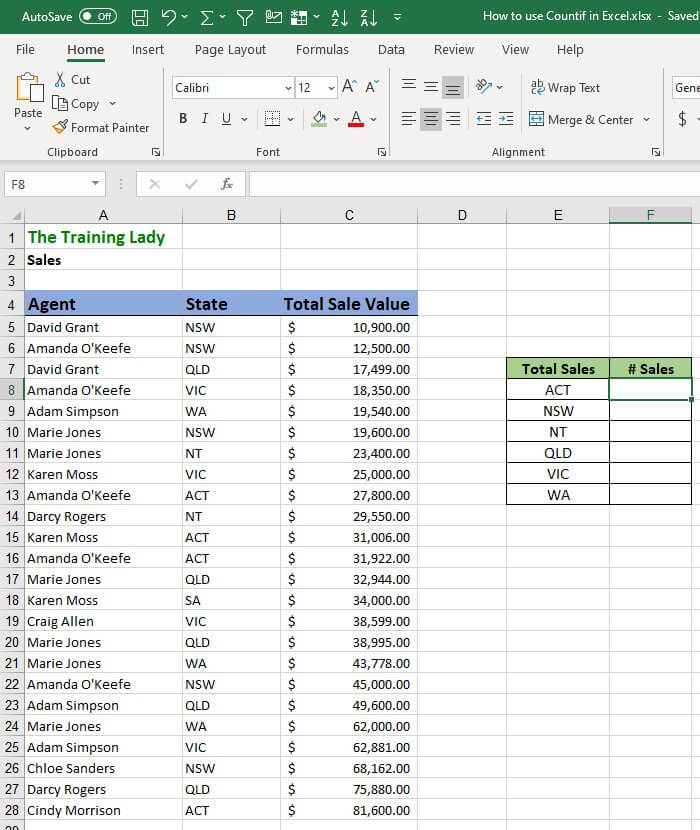Image resolution: width=700 pixels, height=830 pixels.
Task: Open the Number Format dropdown box
Action: [686, 87]
